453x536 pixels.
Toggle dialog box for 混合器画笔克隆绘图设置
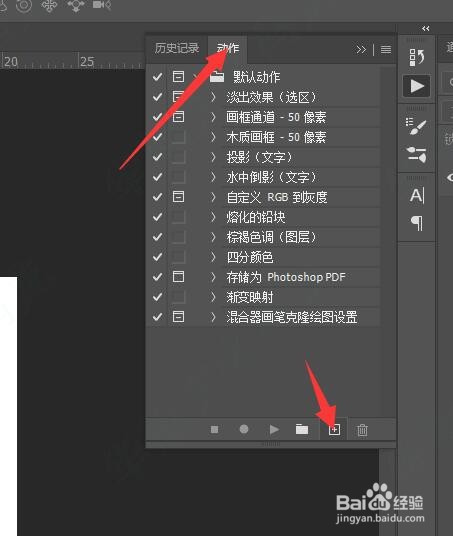pos(178,317)
